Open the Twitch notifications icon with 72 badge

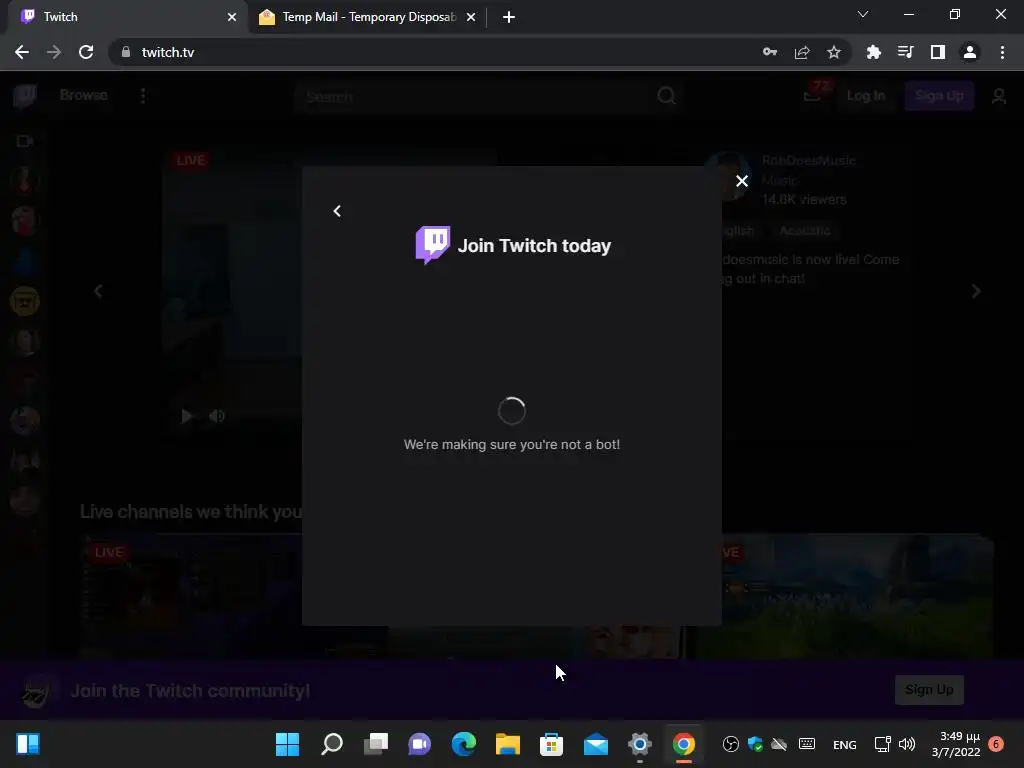tap(812, 95)
